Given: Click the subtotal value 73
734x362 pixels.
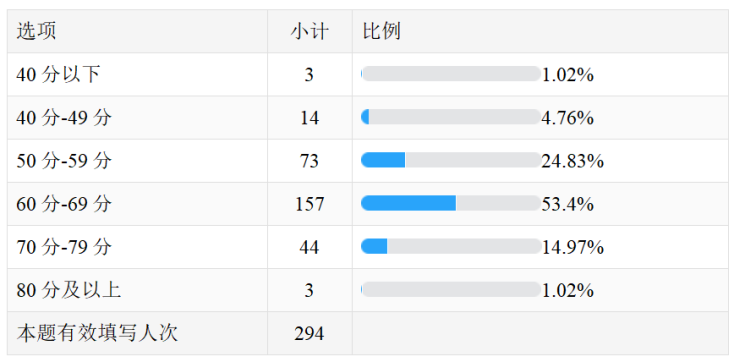Looking at the screenshot, I should tap(309, 161).
